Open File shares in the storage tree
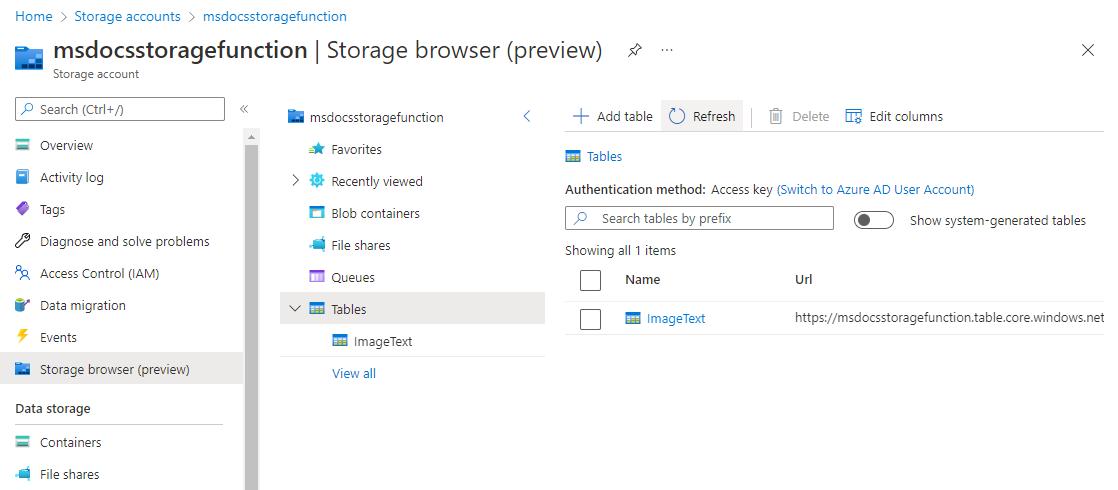 pyautogui.click(x=360, y=245)
